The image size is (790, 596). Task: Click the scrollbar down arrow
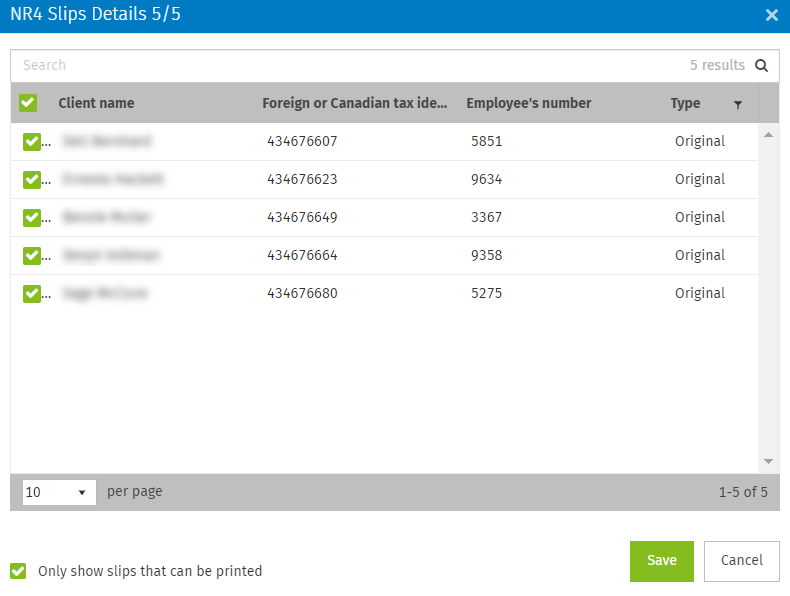(768, 461)
